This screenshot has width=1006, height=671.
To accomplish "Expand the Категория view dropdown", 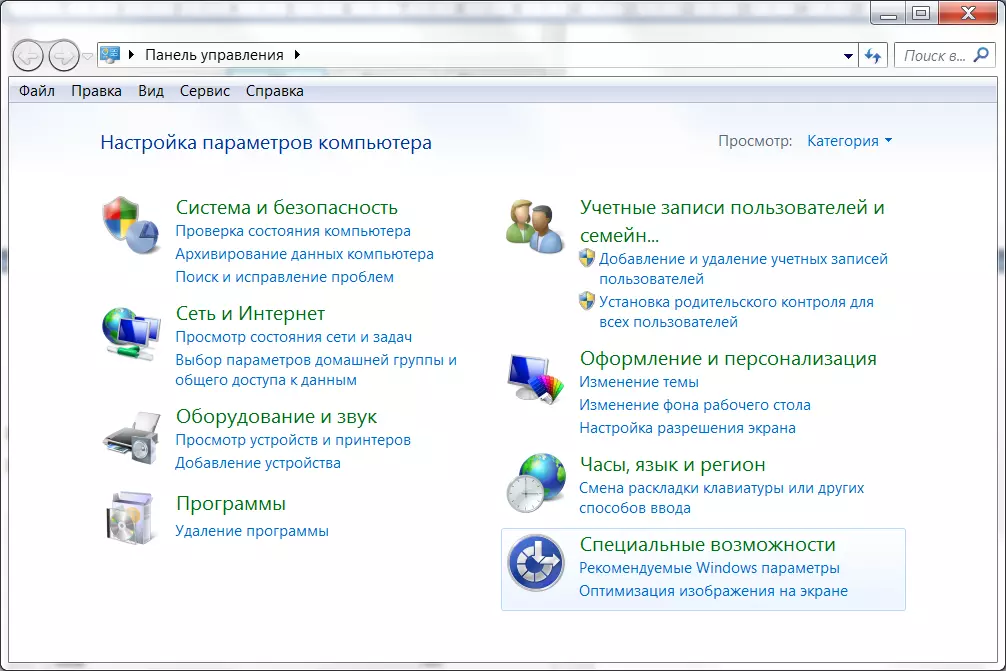I will [x=849, y=141].
